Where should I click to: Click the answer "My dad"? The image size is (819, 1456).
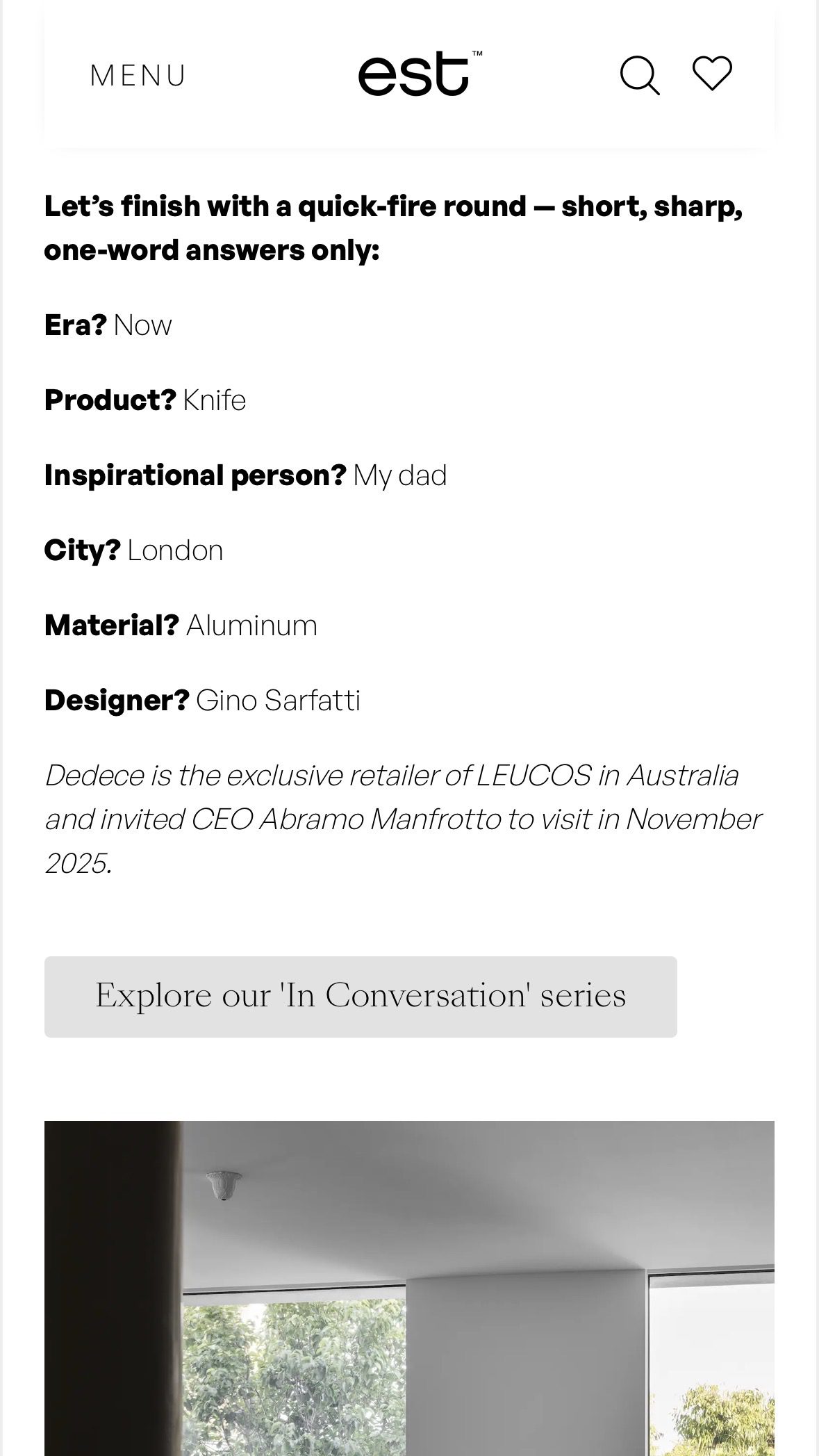coord(399,475)
